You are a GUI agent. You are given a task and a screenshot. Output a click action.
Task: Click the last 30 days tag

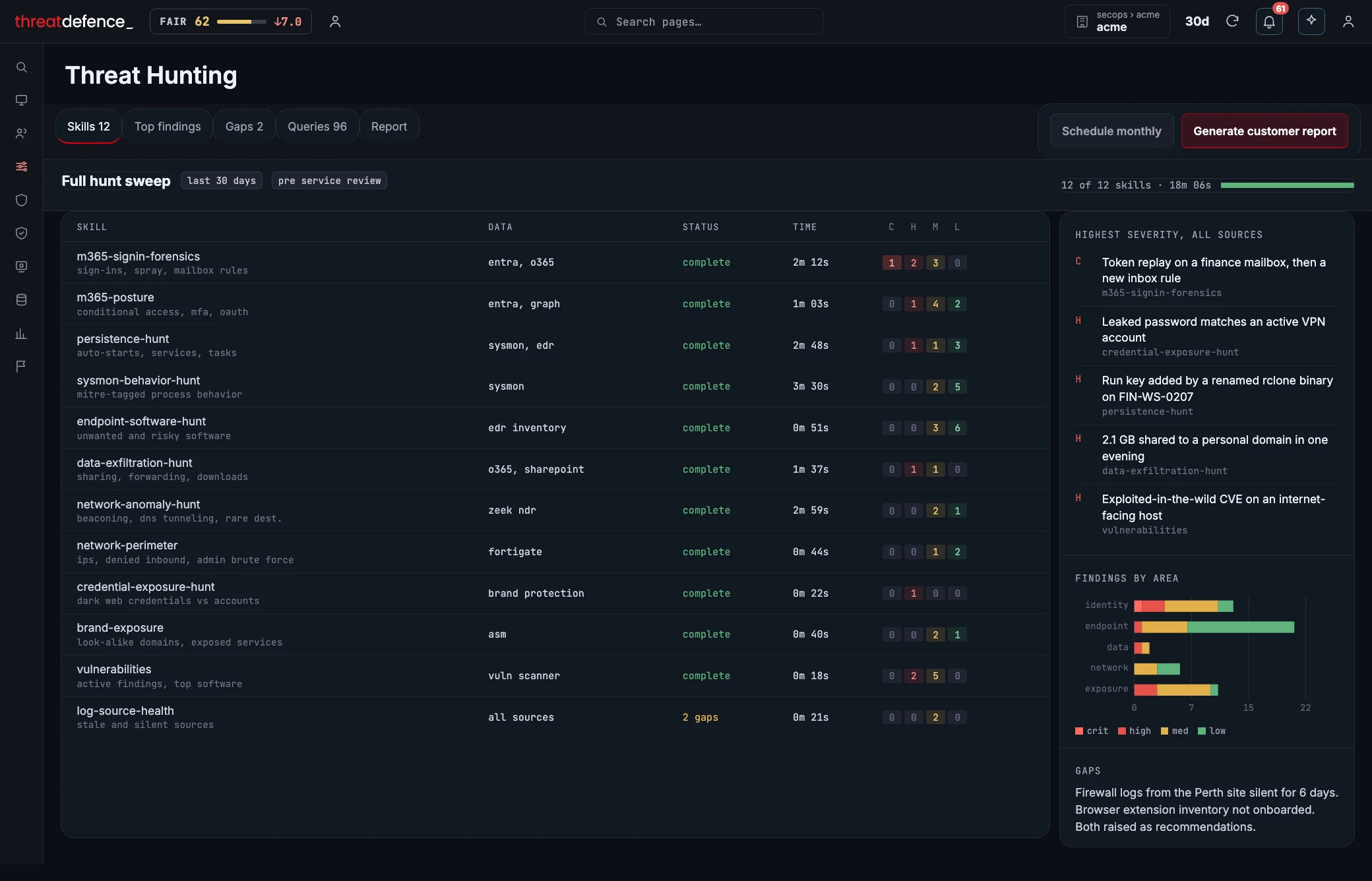click(222, 181)
